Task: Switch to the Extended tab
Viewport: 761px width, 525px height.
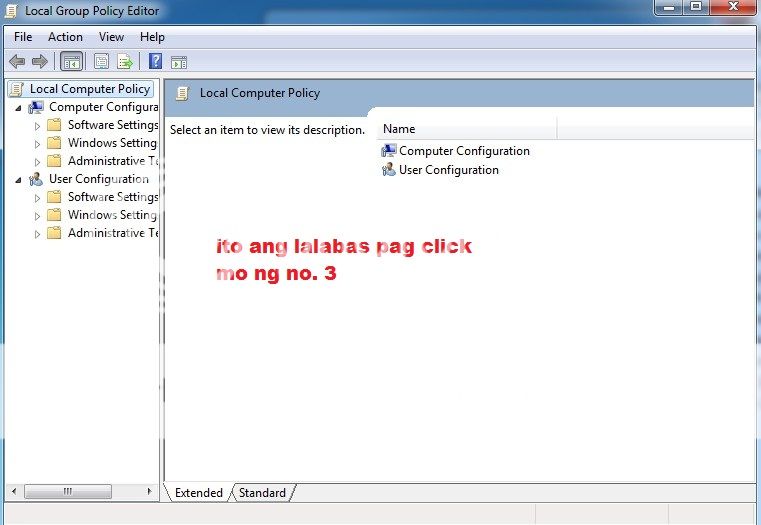Action: (x=198, y=493)
